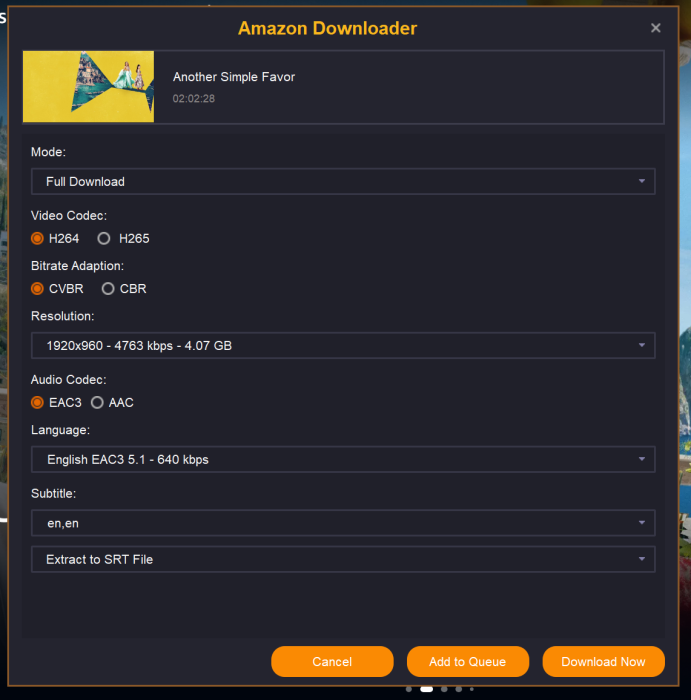Click the Another Simple Favor title text
691x700 pixels.
pyautogui.click(x=234, y=77)
